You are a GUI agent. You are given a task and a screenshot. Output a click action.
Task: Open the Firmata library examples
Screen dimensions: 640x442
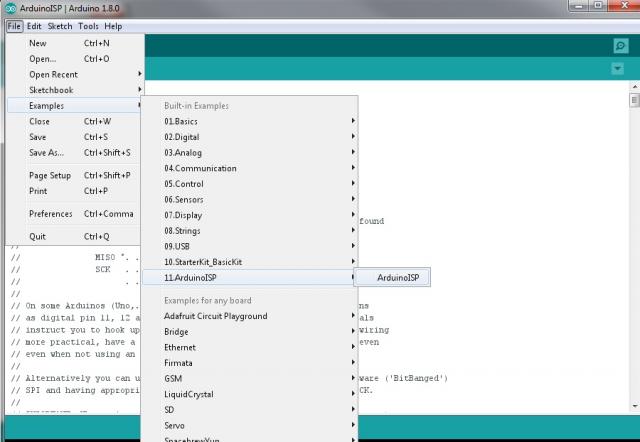[249, 363]
